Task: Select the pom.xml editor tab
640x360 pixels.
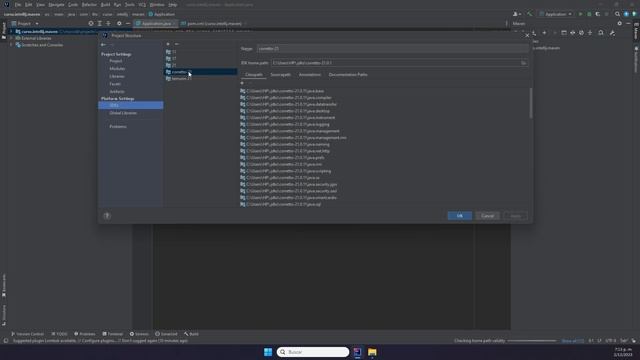Action: coord(214,24)
